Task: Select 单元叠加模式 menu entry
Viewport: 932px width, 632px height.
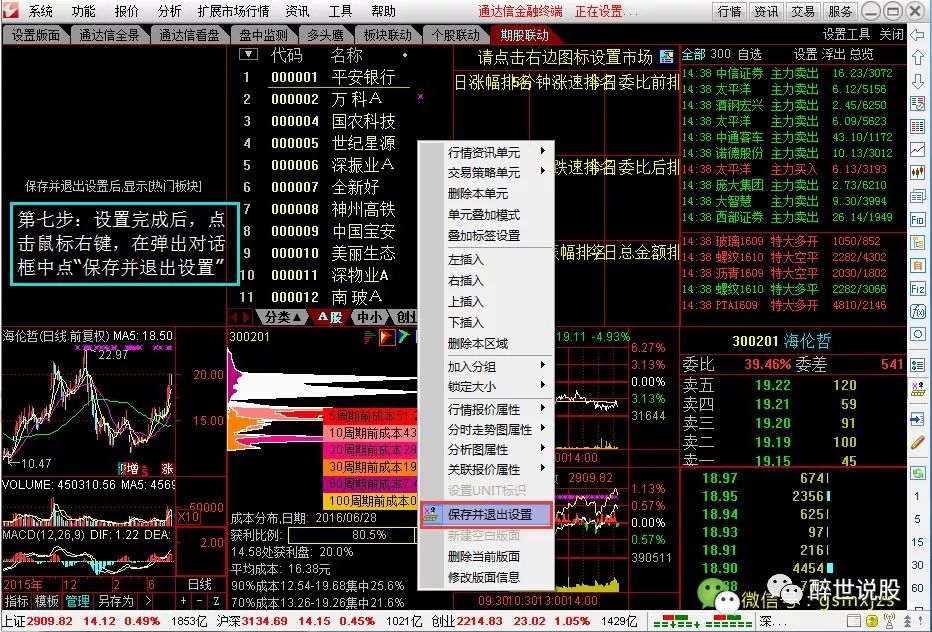Action: point(486,215)
